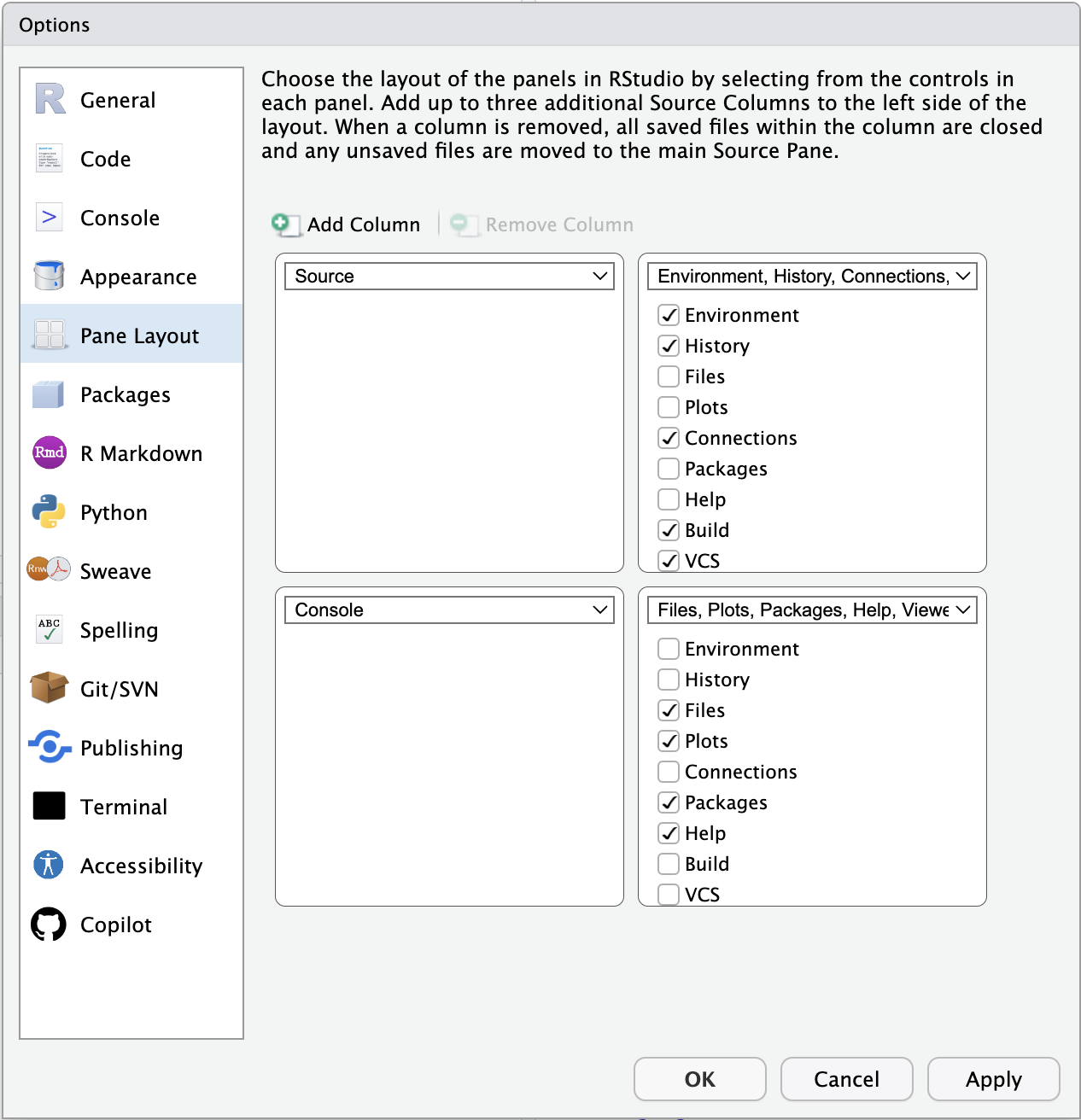Image resolution: width=1081 pixels, height=1120 pixels.
Task: Check Environment in the bottom-right pane
Action: pyautogui.click(x=669, y=649)
